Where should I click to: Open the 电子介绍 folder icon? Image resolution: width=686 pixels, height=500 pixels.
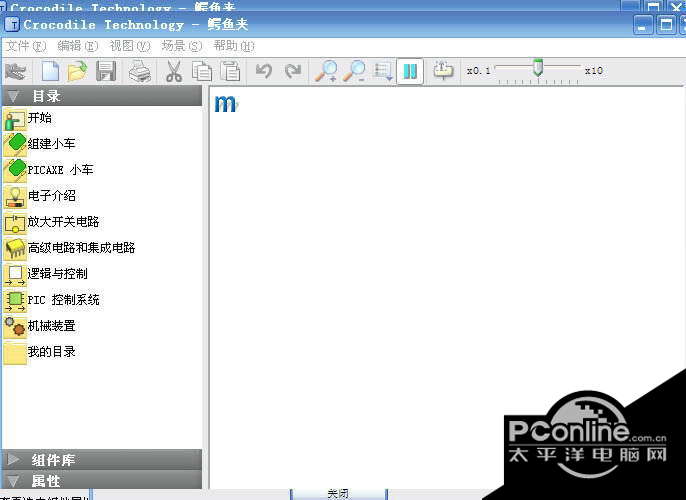[x=14, y=197]
